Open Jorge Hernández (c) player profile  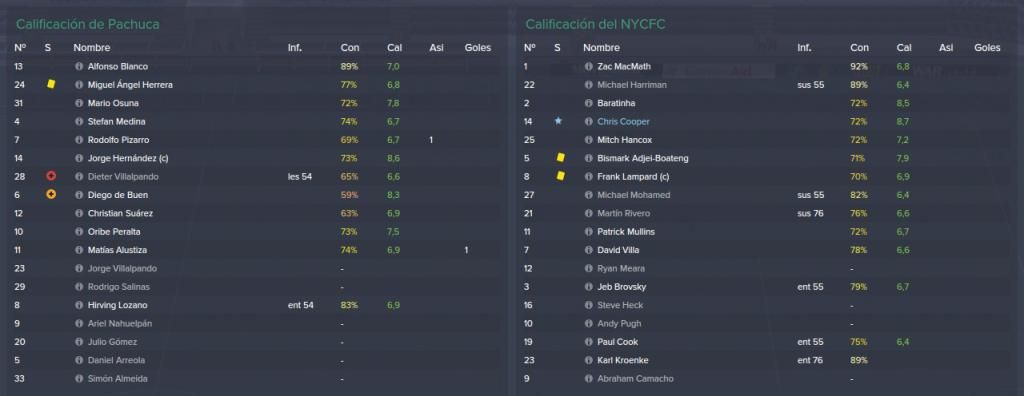pos(129,158)
